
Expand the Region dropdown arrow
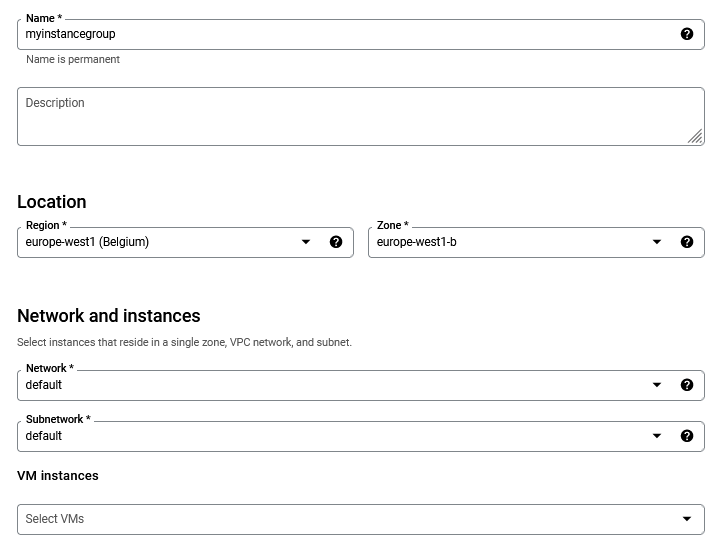point(306,242)
